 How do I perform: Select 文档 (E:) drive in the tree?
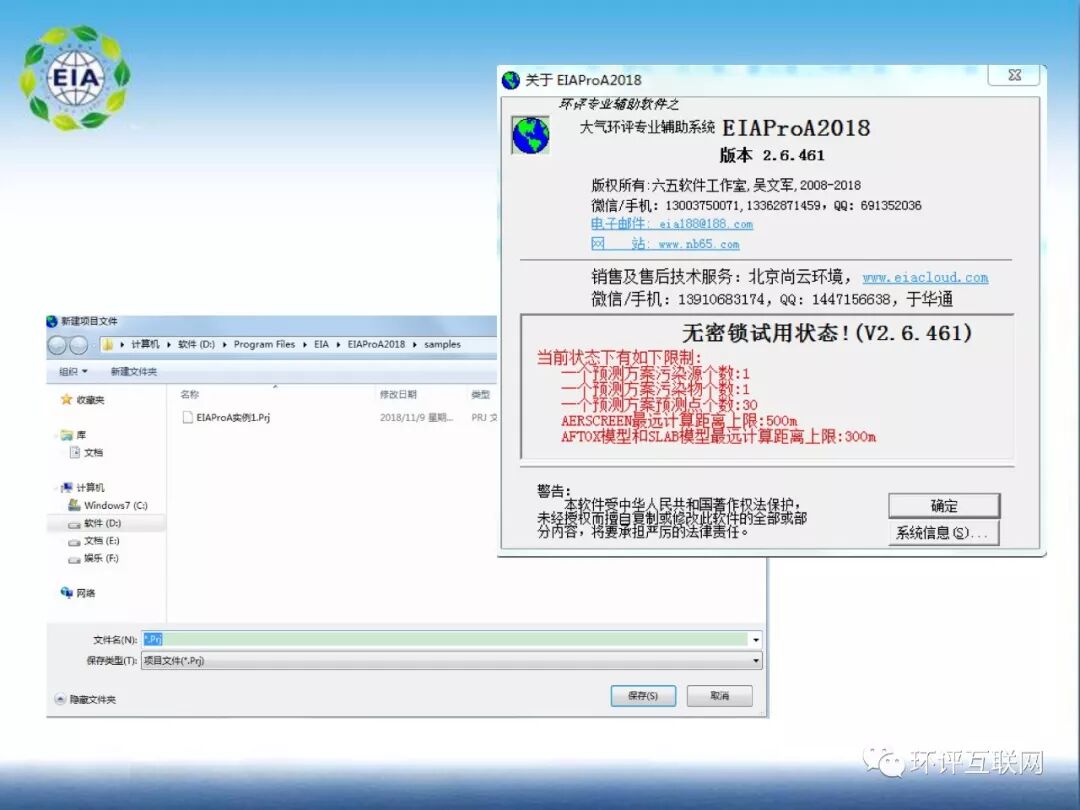point(101,541)
